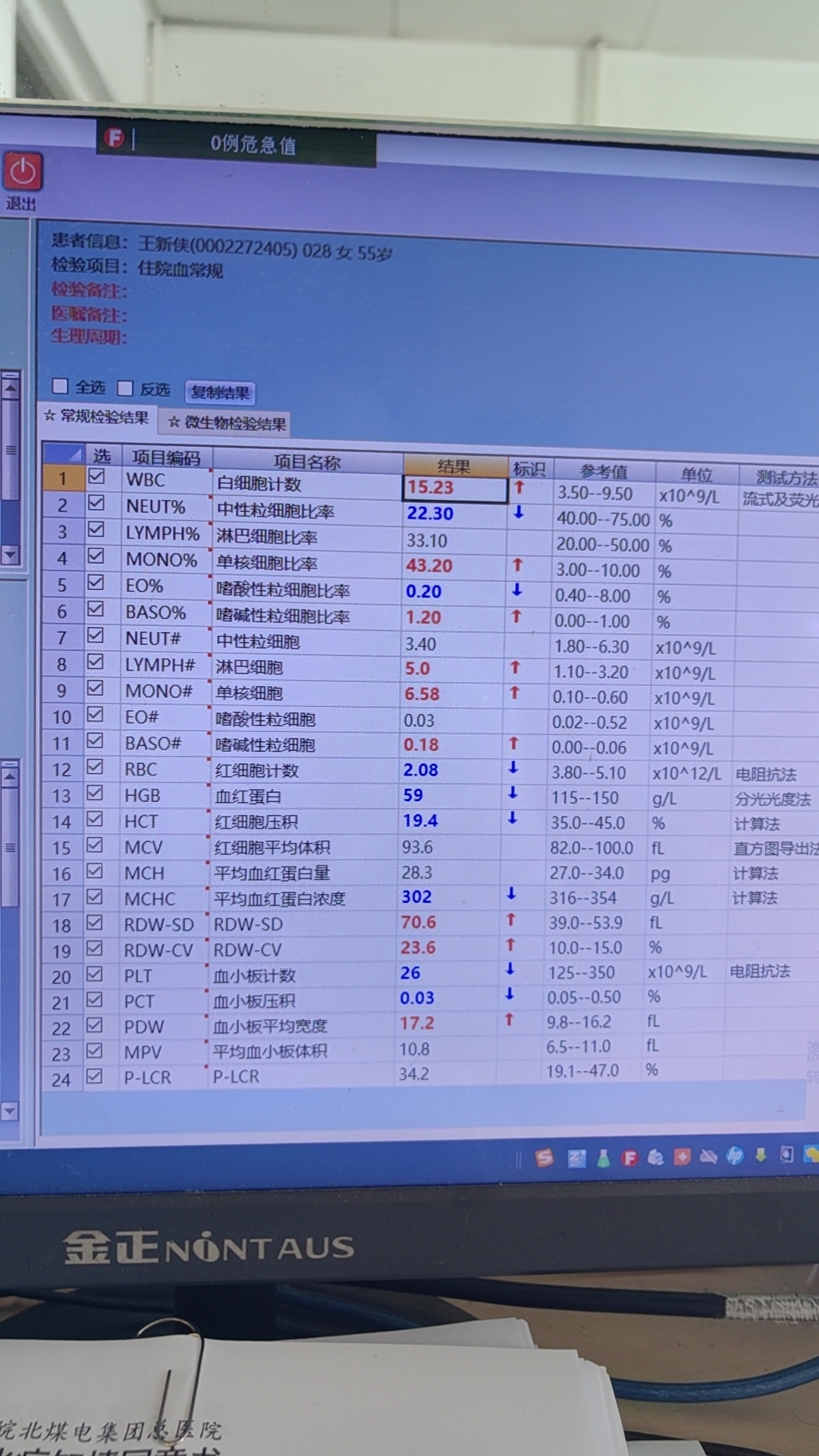Click the 红细胞计数 item name
This screenshot has width=819, height=1456.
pyautogui.click(x=257, y=770)
